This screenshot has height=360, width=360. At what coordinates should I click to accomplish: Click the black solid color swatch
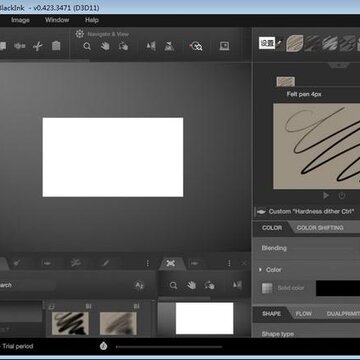pyautogui.click(x=338, y=288)
